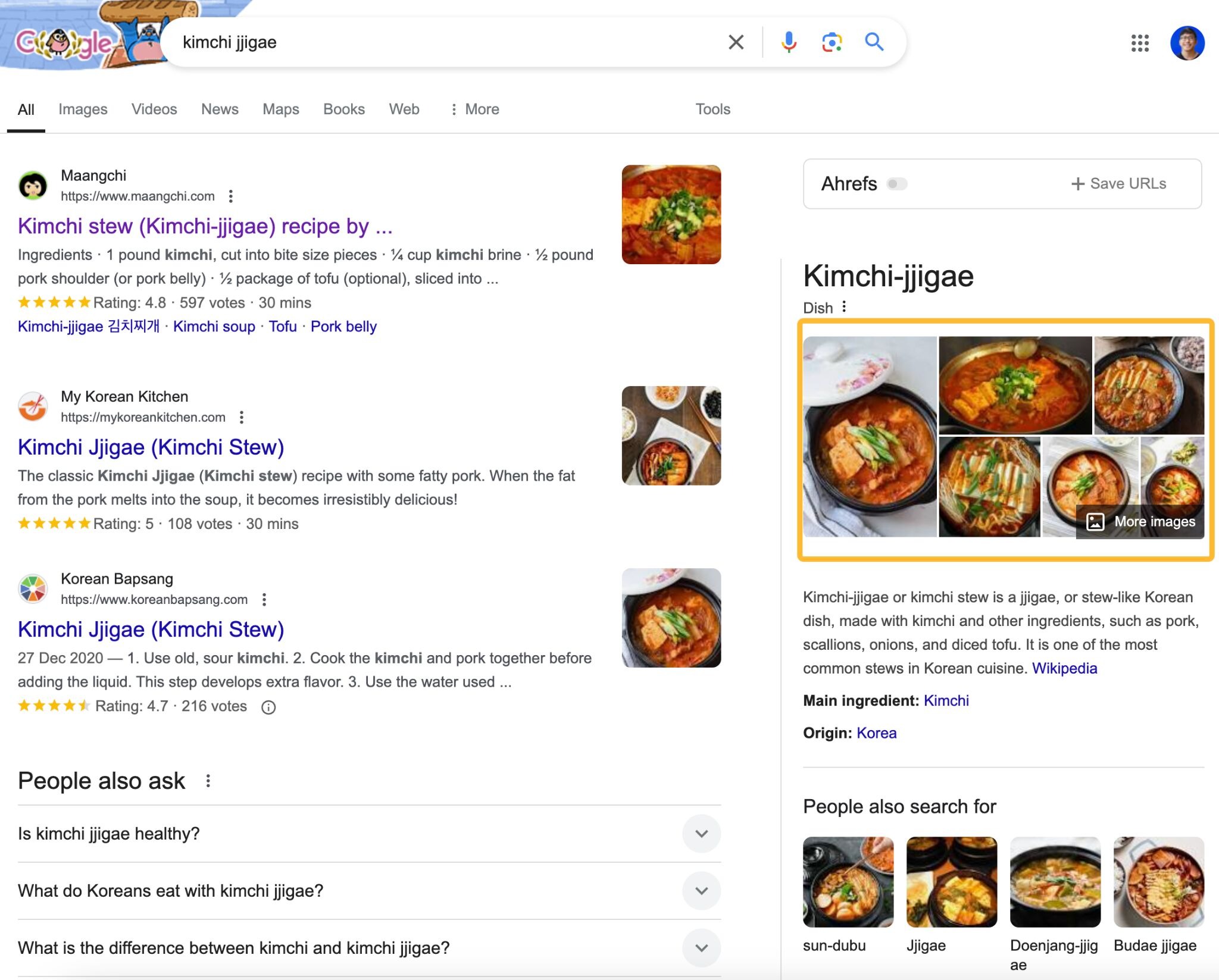Open the three-dot menu on People also ask
This screenshot has width=1219, height=980.
tap(208, 780)
